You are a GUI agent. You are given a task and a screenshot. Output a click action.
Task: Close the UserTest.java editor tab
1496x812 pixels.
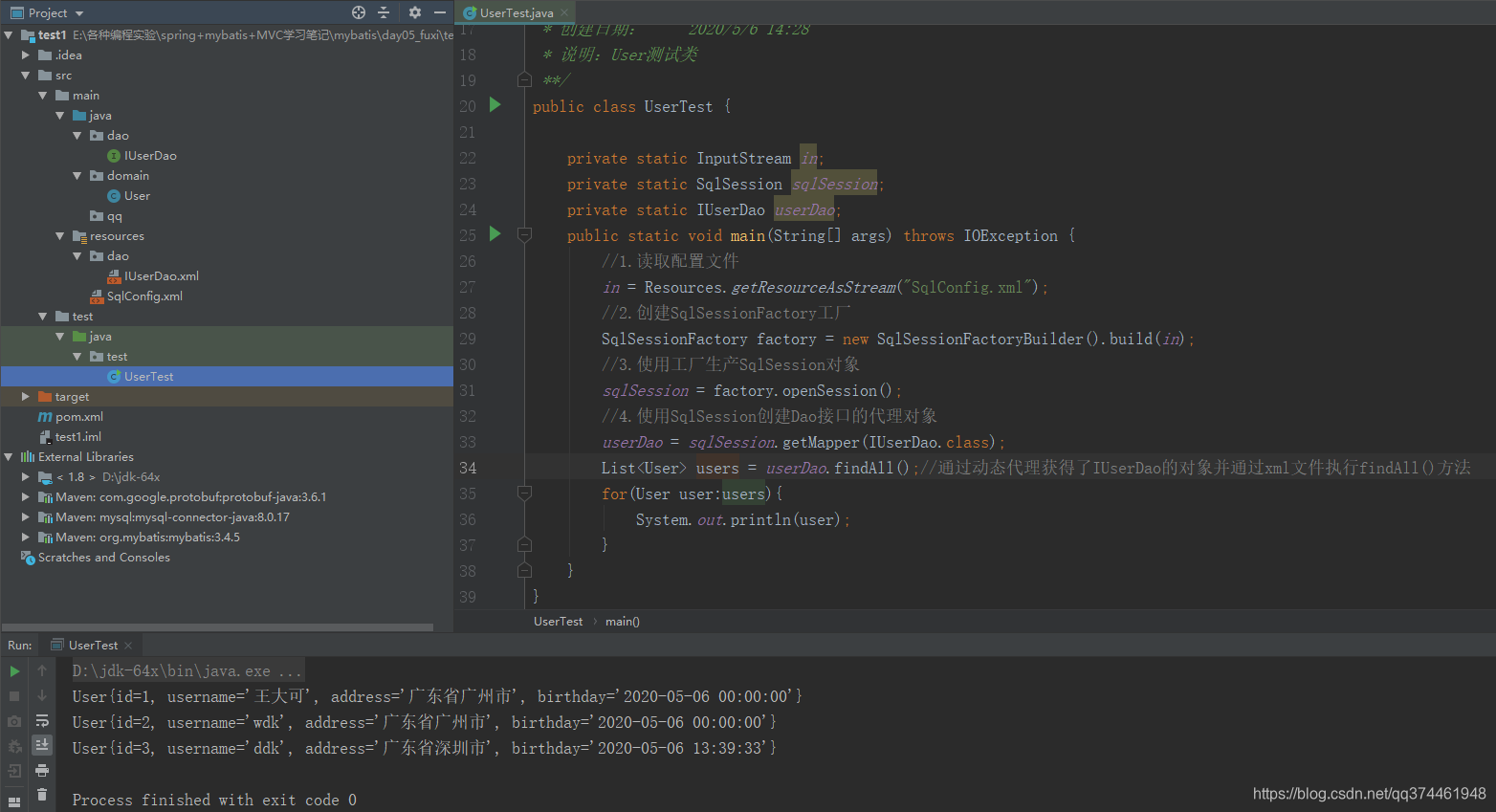564,12
